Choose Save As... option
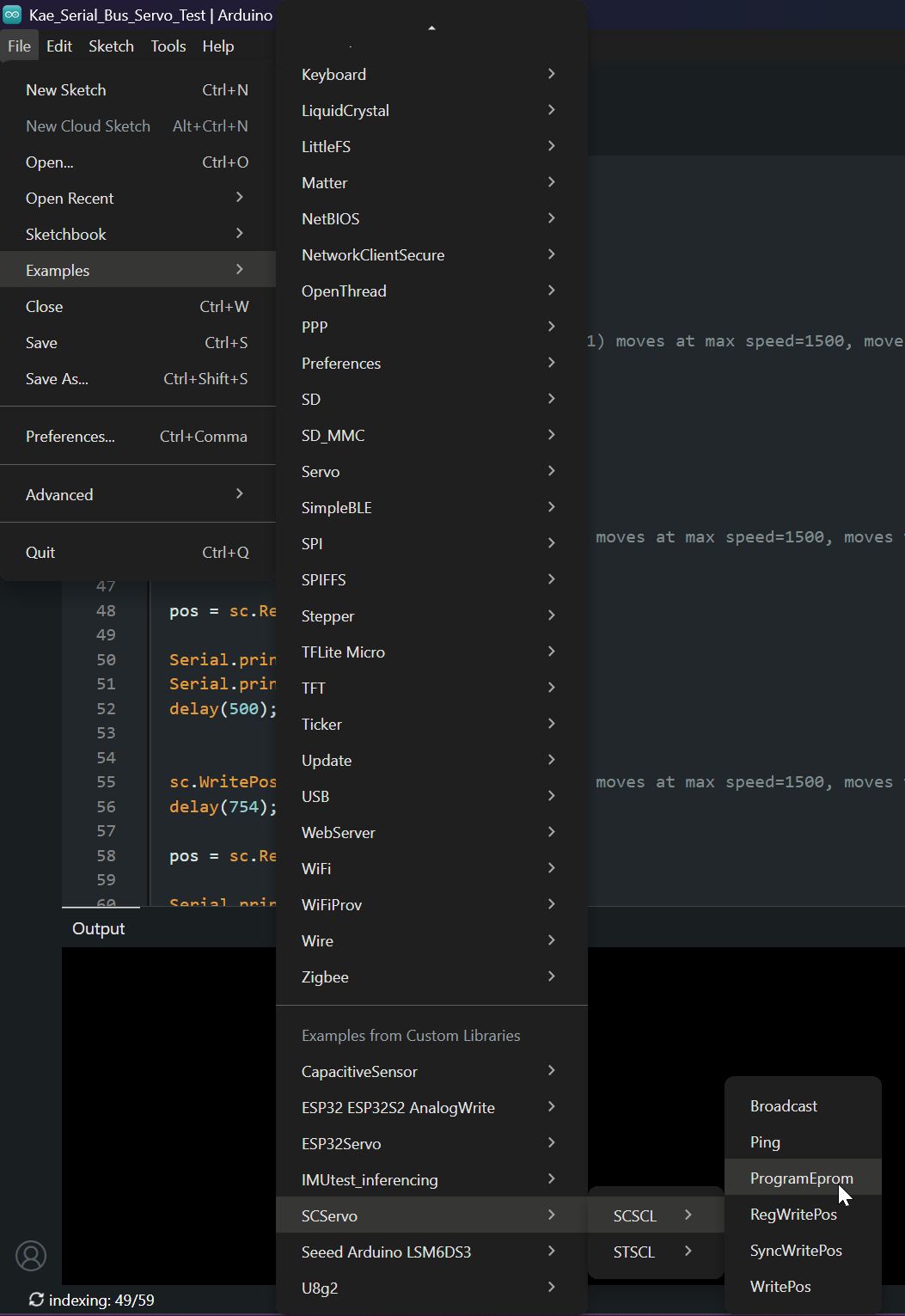 pos(138,379)
